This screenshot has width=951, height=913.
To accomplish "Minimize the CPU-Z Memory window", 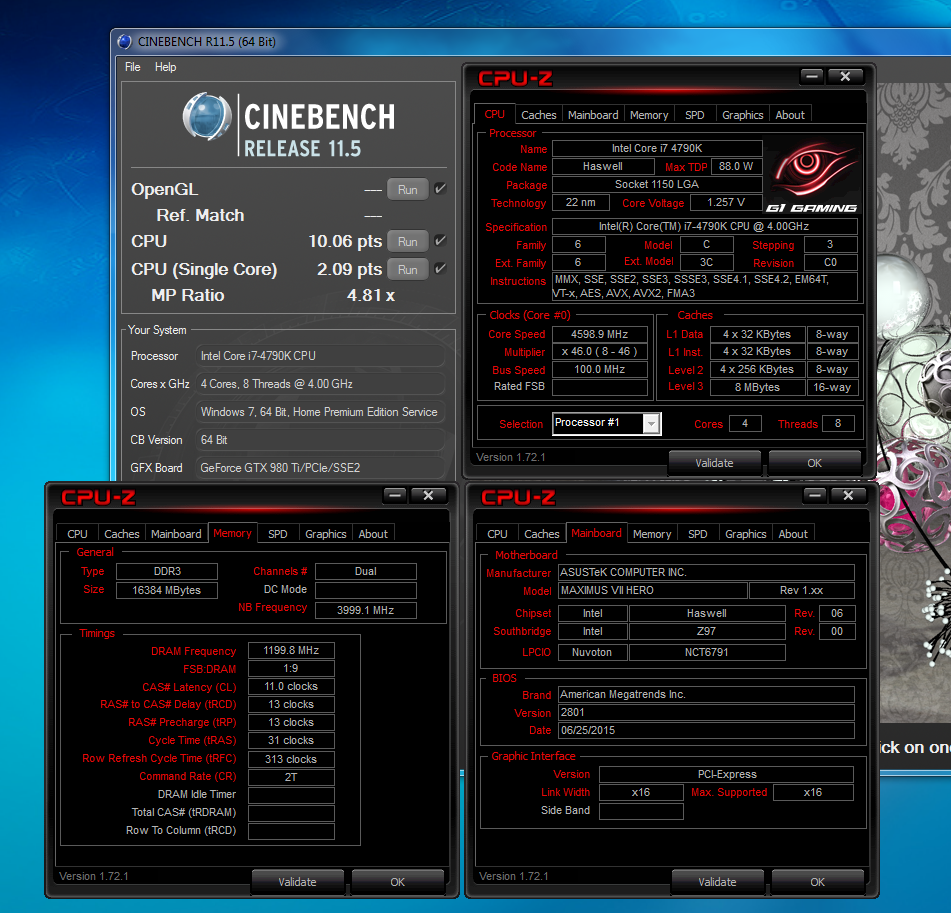I will coord(395,496).
